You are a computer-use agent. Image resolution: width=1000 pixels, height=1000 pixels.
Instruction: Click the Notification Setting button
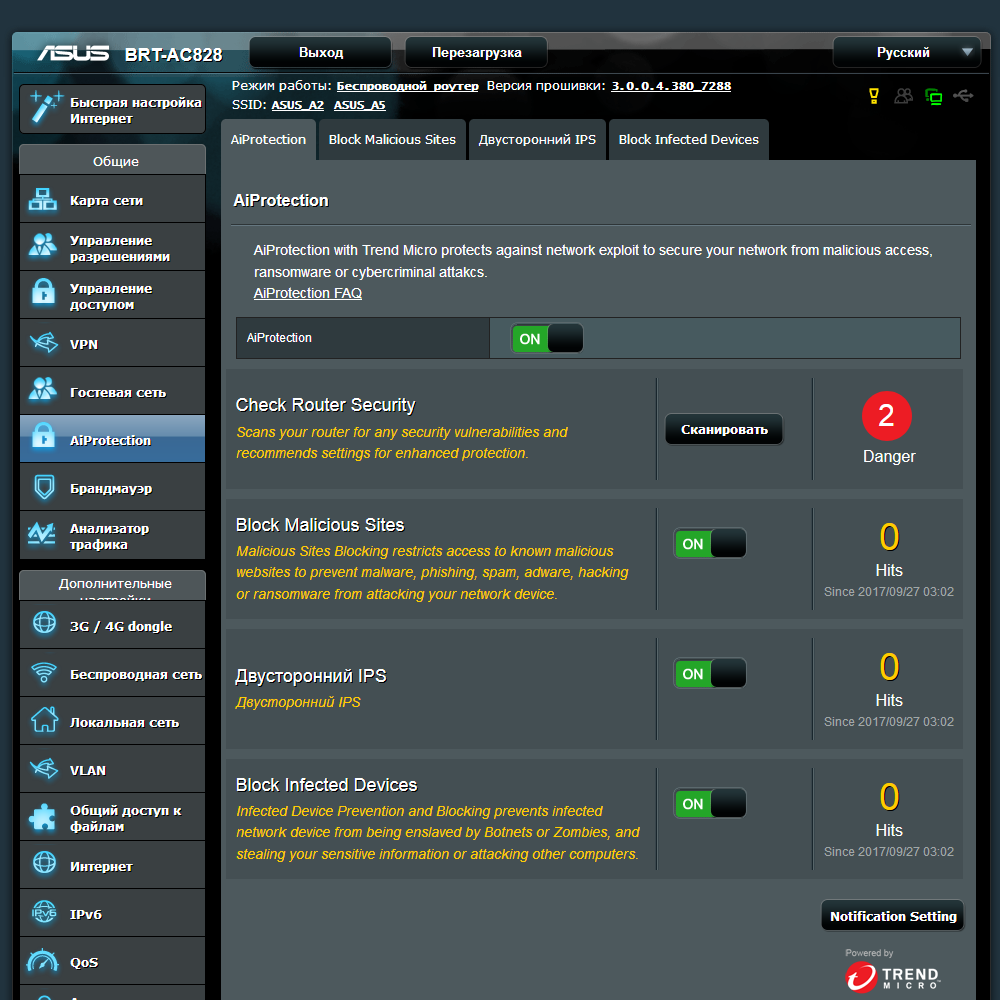pyautogui.click(x=893, y=916)
